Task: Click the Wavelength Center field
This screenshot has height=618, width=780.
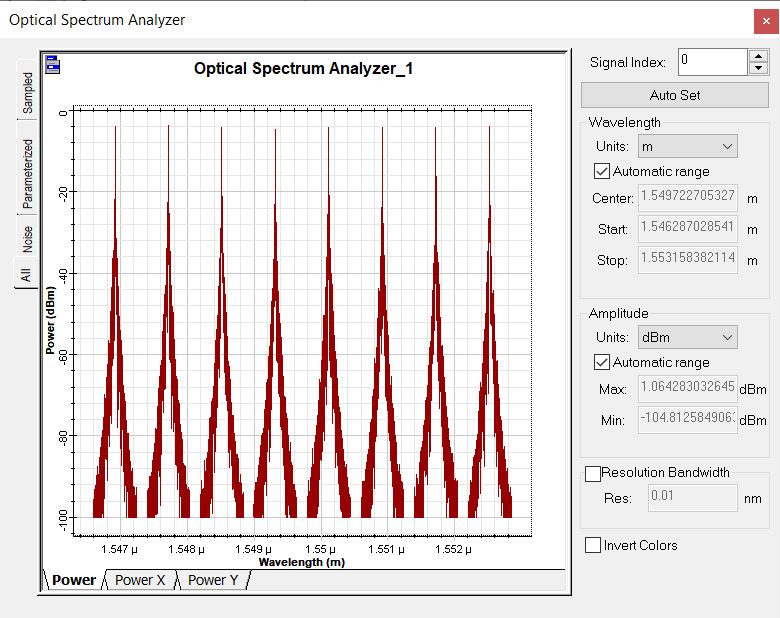Action: (687, 198)
